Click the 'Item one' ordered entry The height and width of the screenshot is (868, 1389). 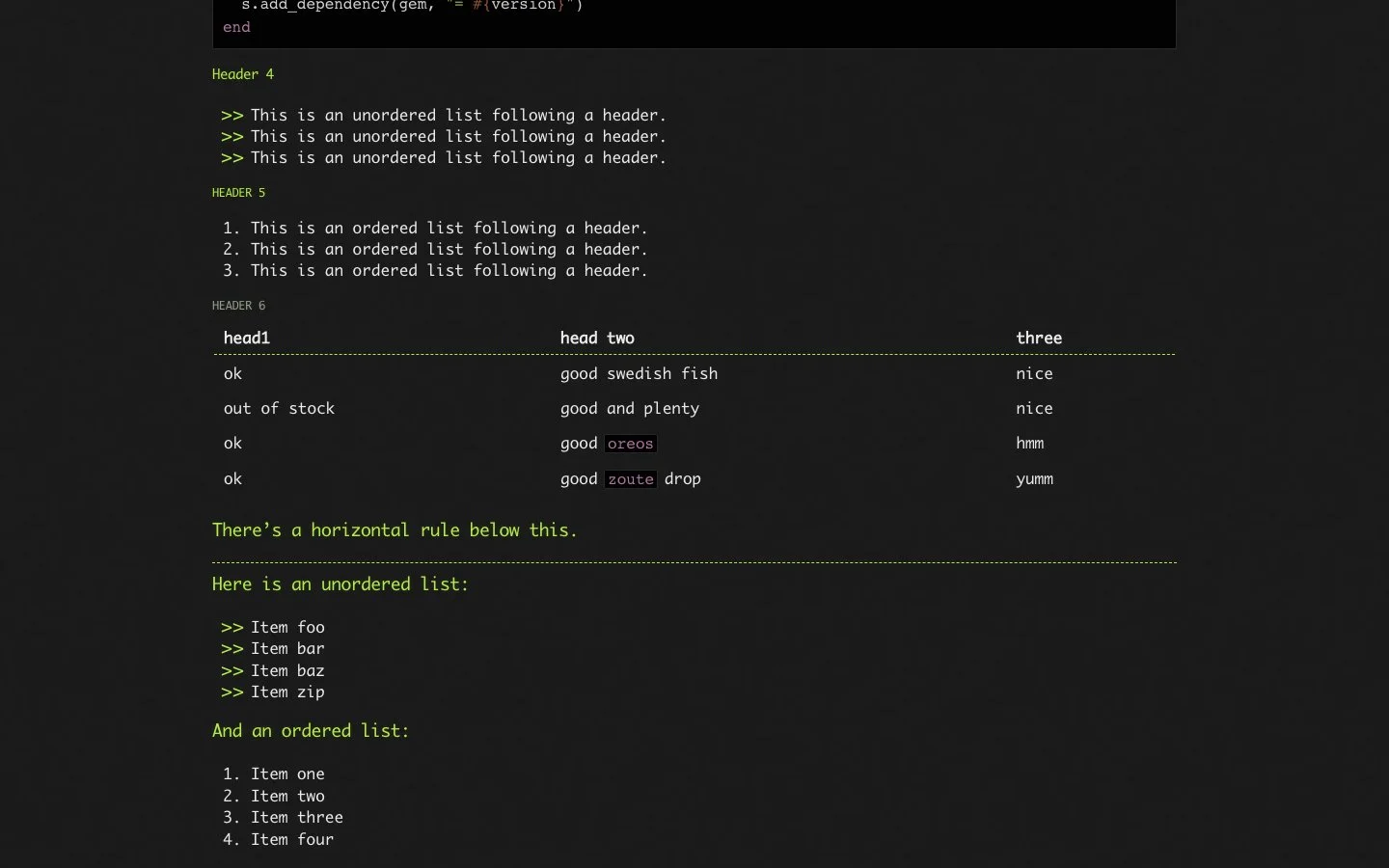[287, 774]
